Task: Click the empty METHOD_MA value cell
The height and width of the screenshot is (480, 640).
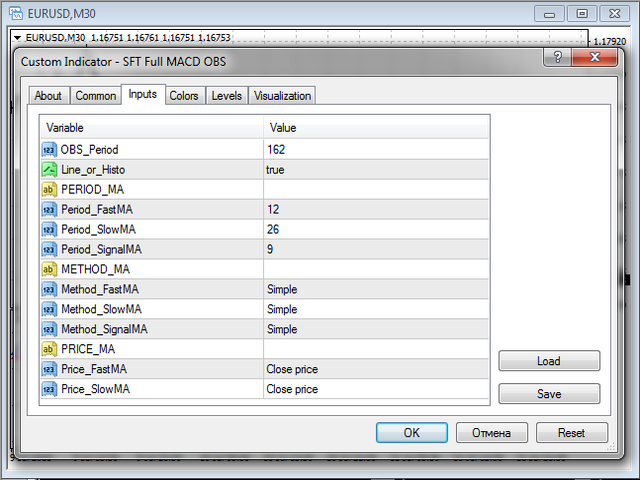Action: click(376, 269)
